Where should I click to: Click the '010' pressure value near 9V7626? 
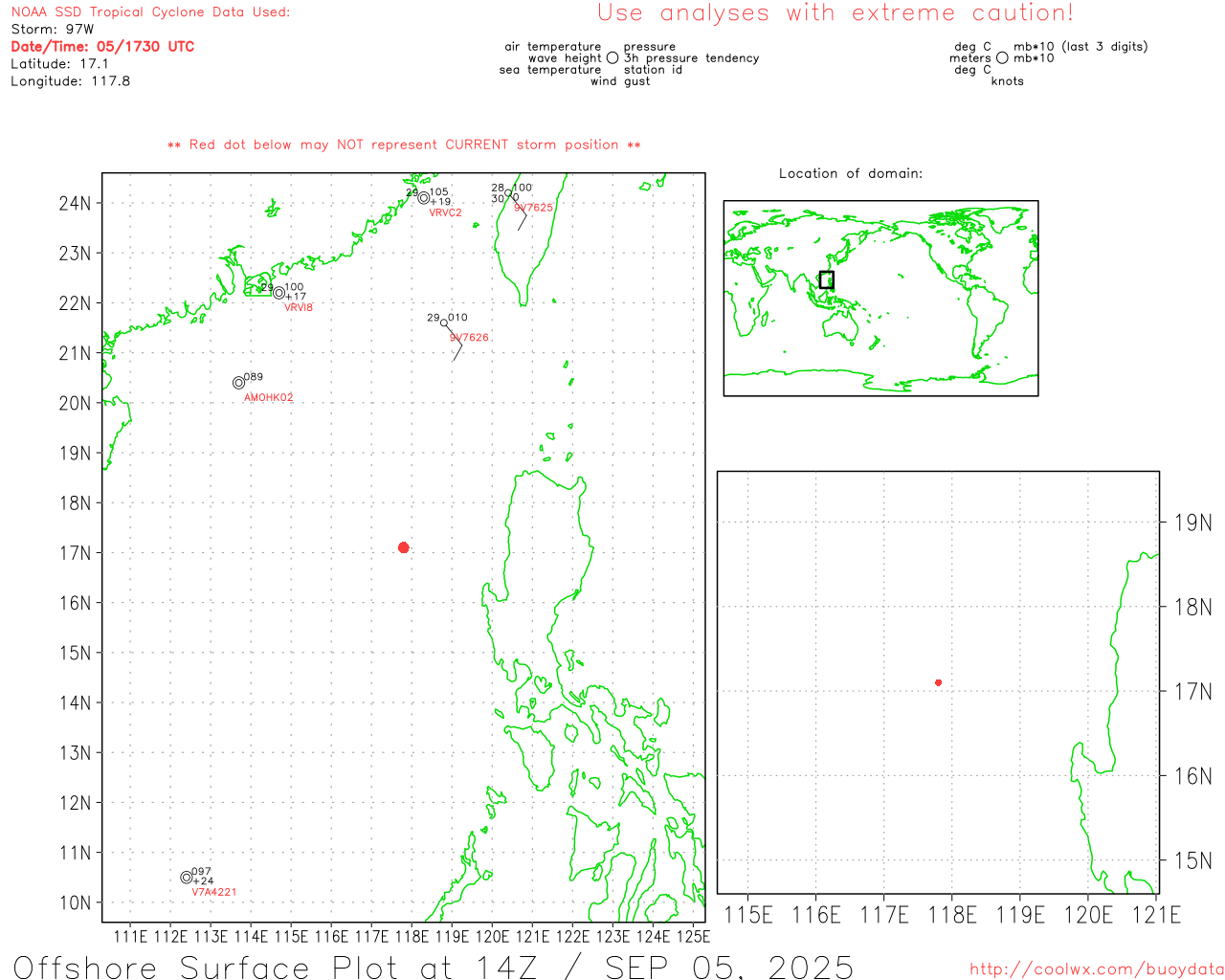click(458, 318)
